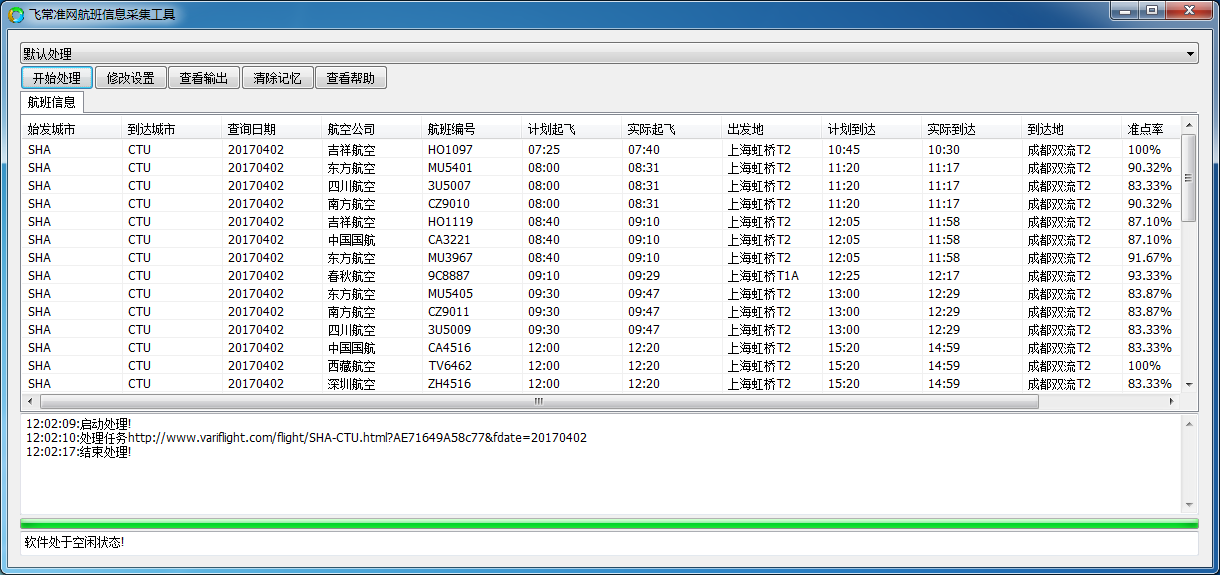Image resolution: width=1220 pixels, height=575 pixels.
Task: Click the 计划起飞 column header
Action: coord(572,129)
